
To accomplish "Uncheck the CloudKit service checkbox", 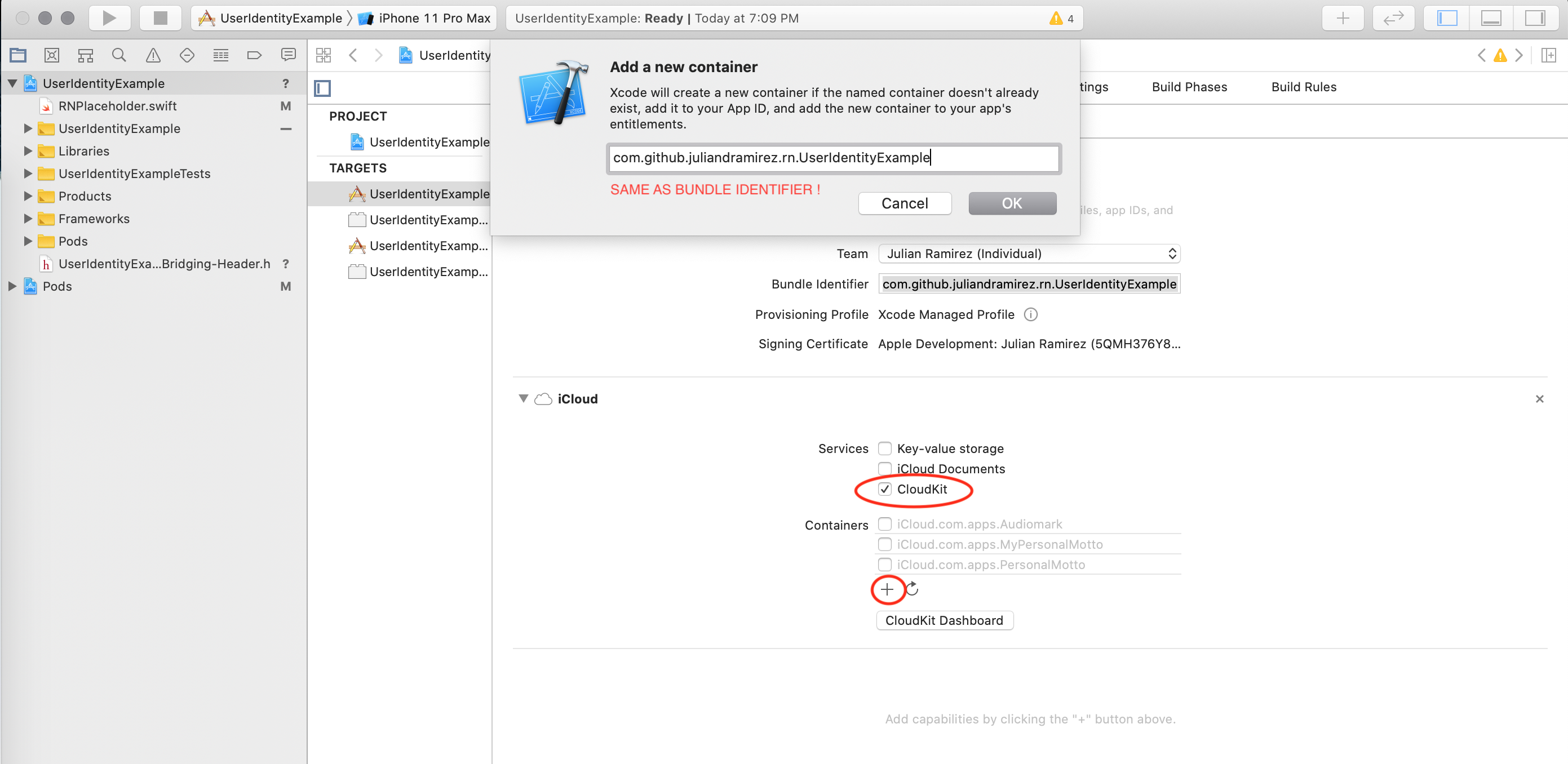I will pos(884,489).
